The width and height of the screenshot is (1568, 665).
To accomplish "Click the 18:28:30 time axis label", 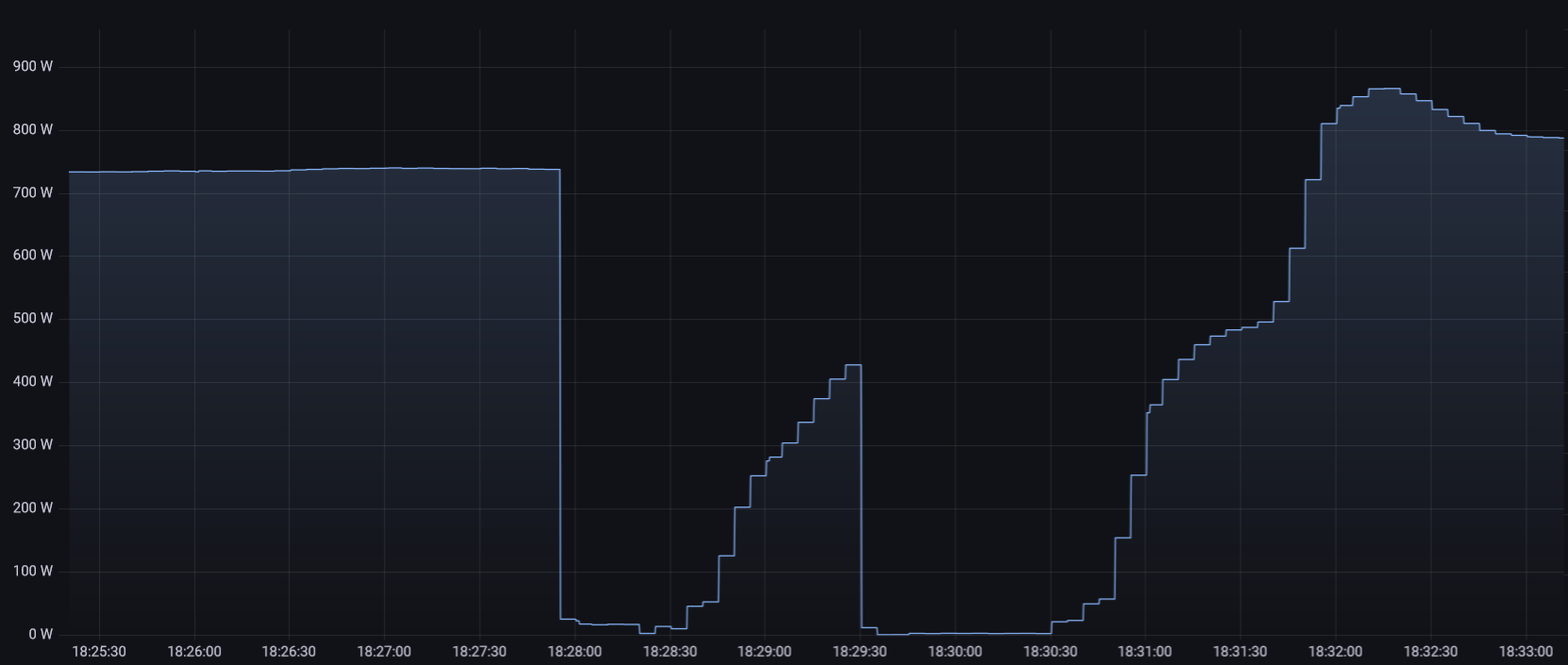I will pos(670,652).
